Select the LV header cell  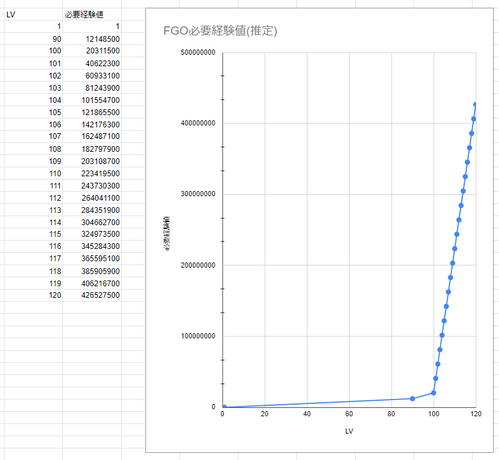tap(33, 15)
